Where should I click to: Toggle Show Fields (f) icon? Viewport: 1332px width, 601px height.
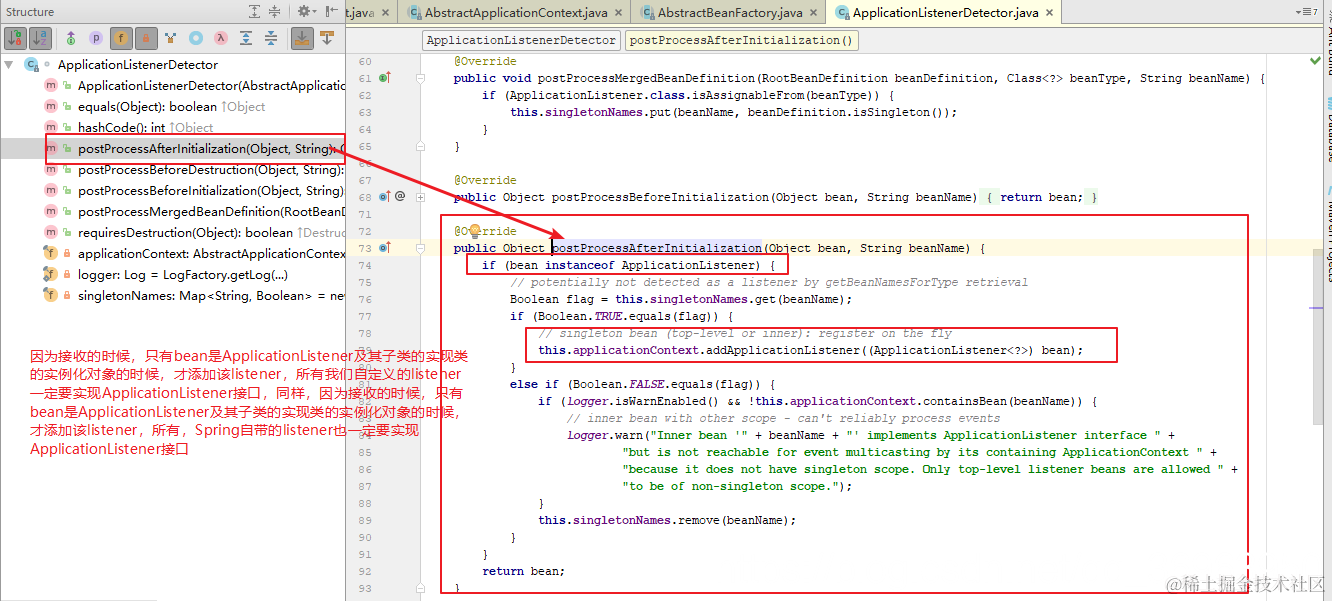click(x=121, y=38)
